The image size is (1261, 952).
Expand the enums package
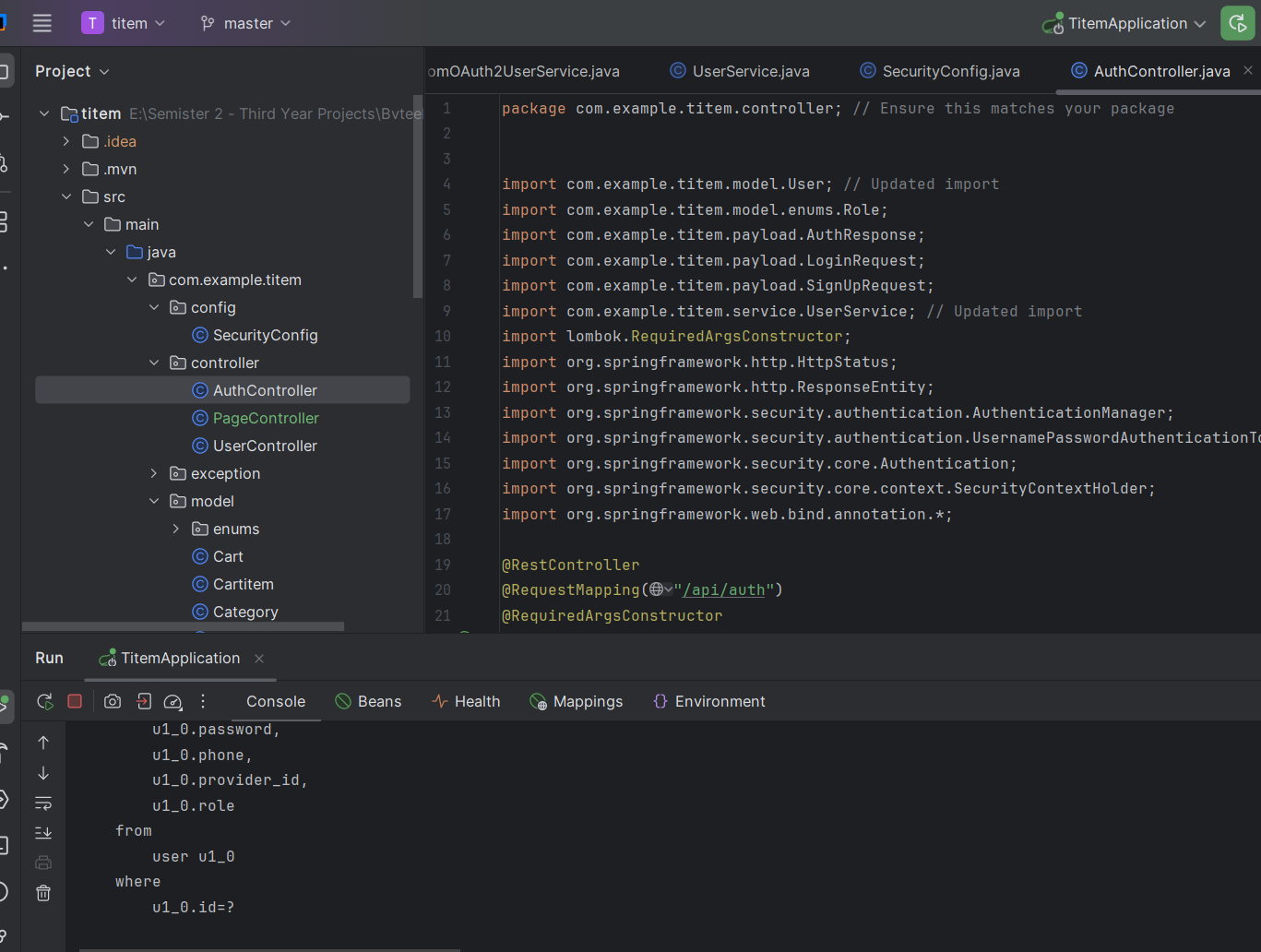click(x=176, y=529)
